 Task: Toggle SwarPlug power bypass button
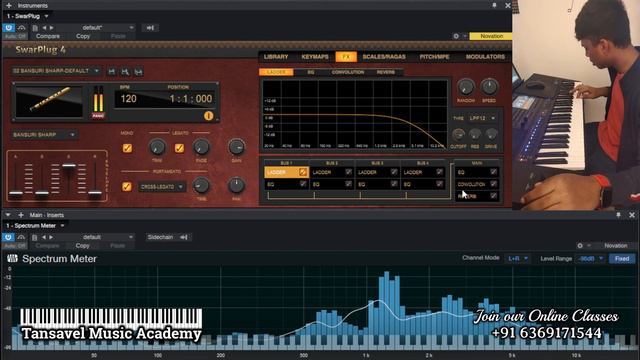(x=8, y=28)
